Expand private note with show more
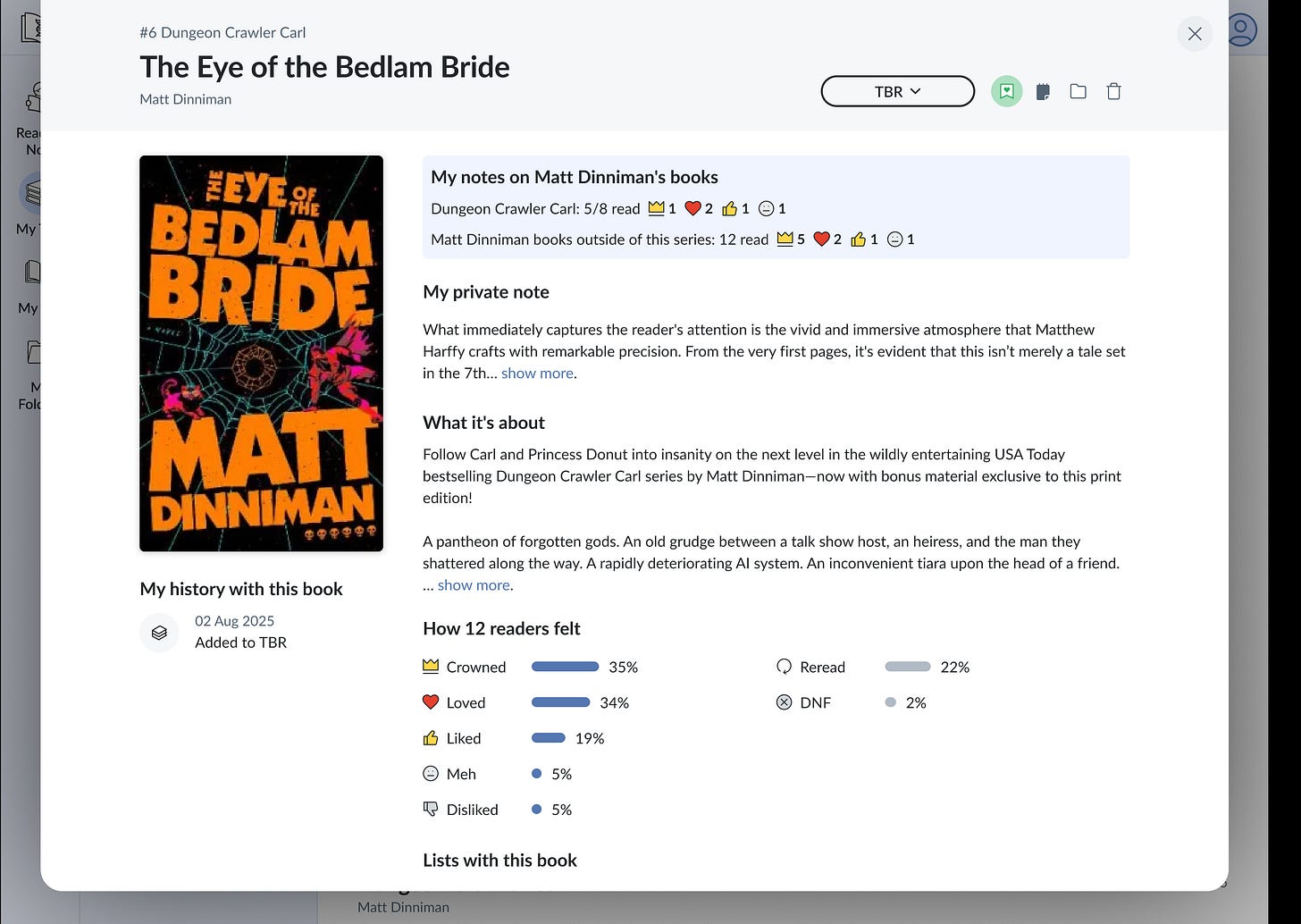Screen dimensions: 1301x924 coord(537,374)
